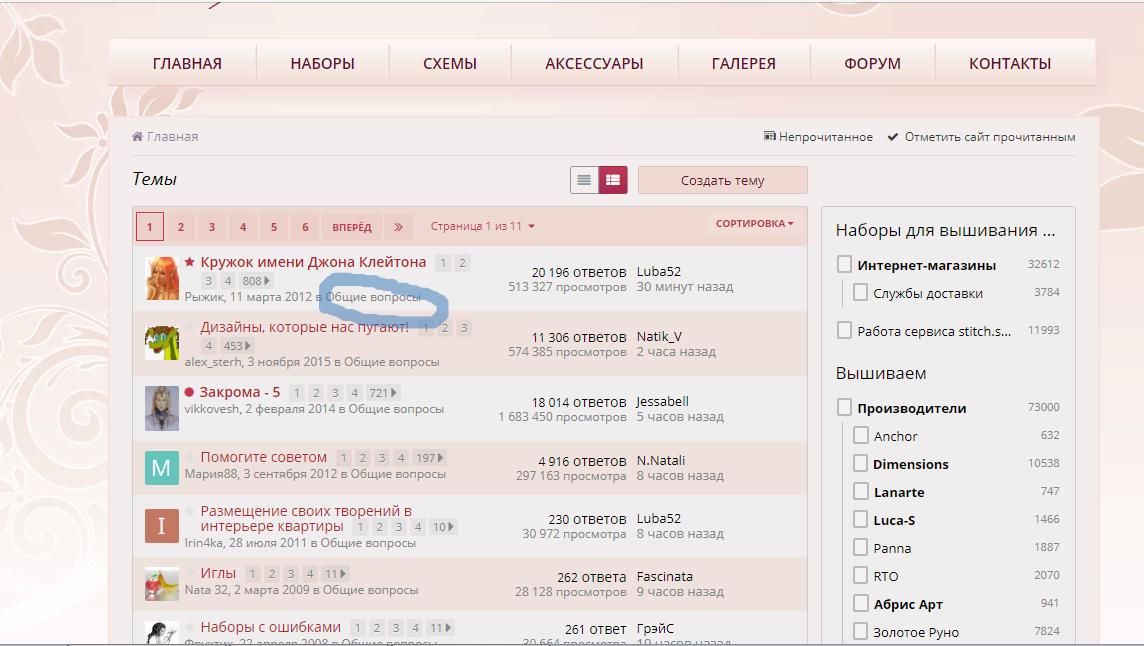Click the green M avatar of Мария88

(161, 467)
